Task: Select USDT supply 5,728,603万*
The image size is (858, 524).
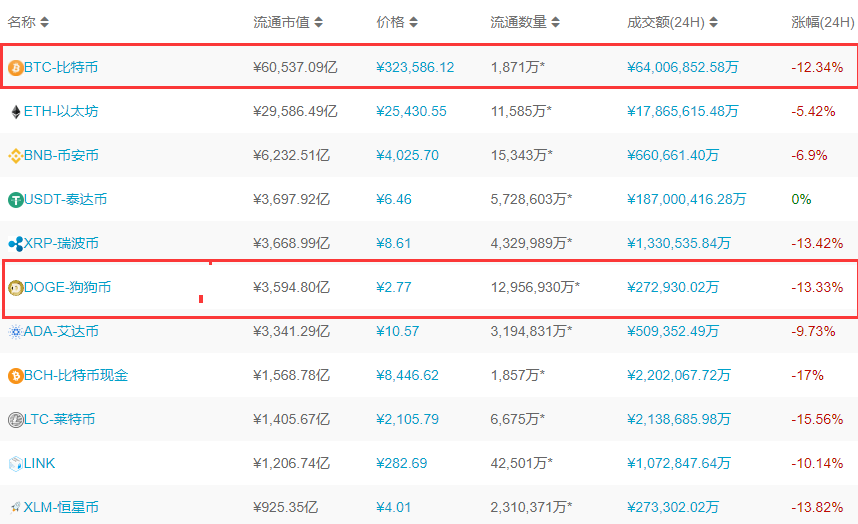Action: point(531,199)
